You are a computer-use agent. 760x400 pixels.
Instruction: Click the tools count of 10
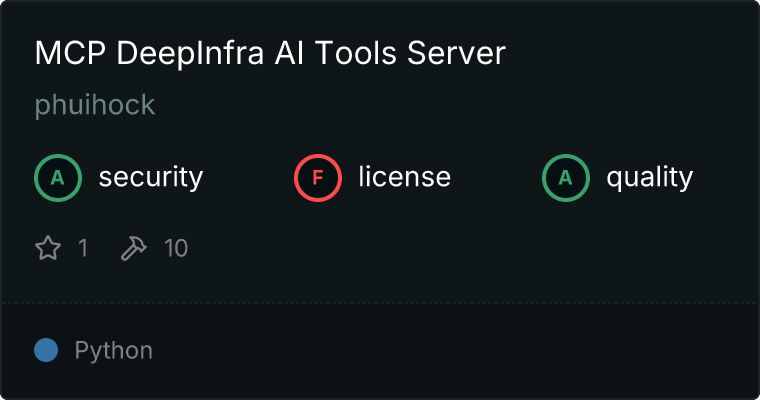tap(176, 248)
